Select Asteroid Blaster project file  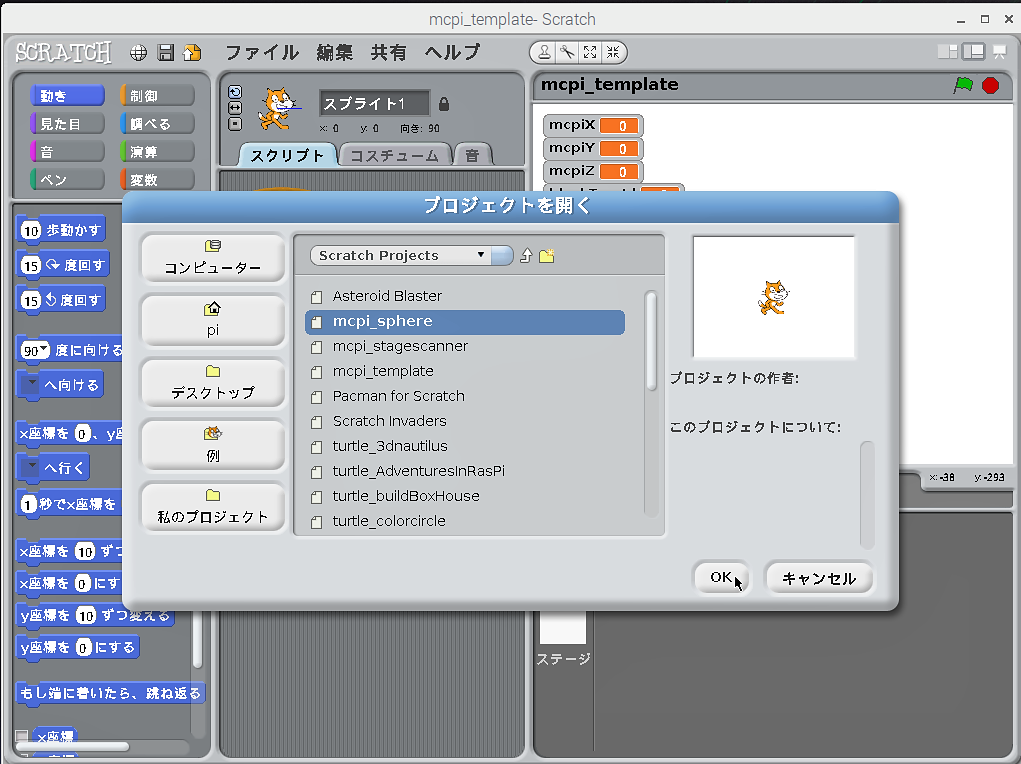click(x=465, y=296)
